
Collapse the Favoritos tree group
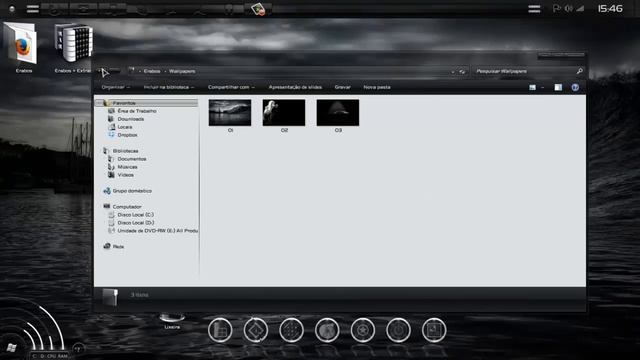(99, 103)
